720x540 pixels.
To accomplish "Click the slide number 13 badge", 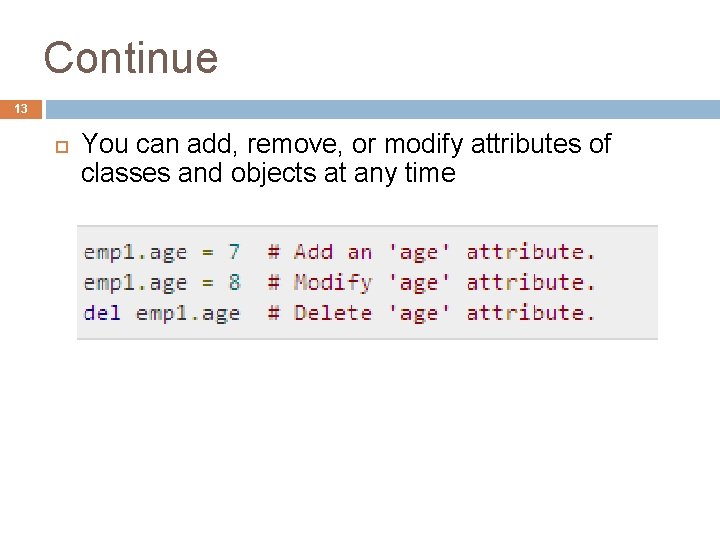I will coord(21,109).
